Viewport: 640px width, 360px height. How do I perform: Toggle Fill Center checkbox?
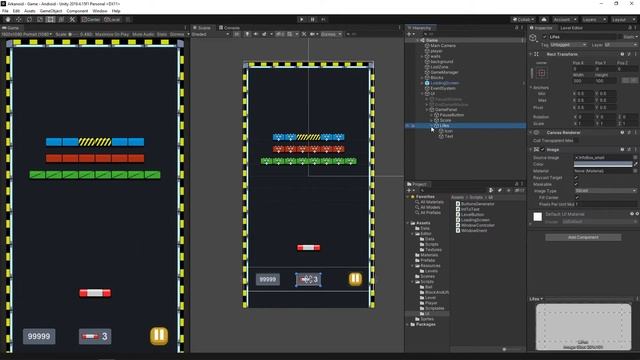(576, 197)
